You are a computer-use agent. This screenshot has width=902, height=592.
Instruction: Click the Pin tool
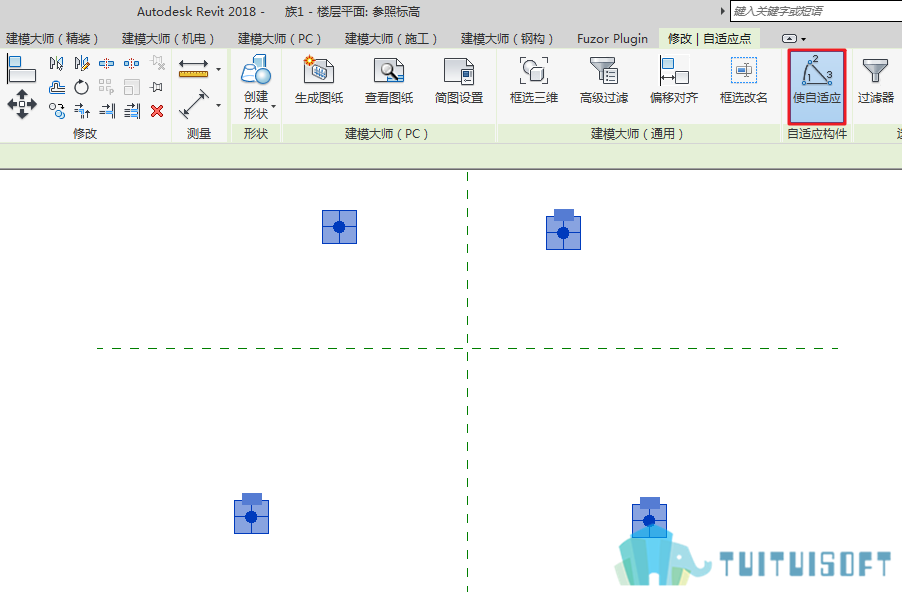[156, 87]
